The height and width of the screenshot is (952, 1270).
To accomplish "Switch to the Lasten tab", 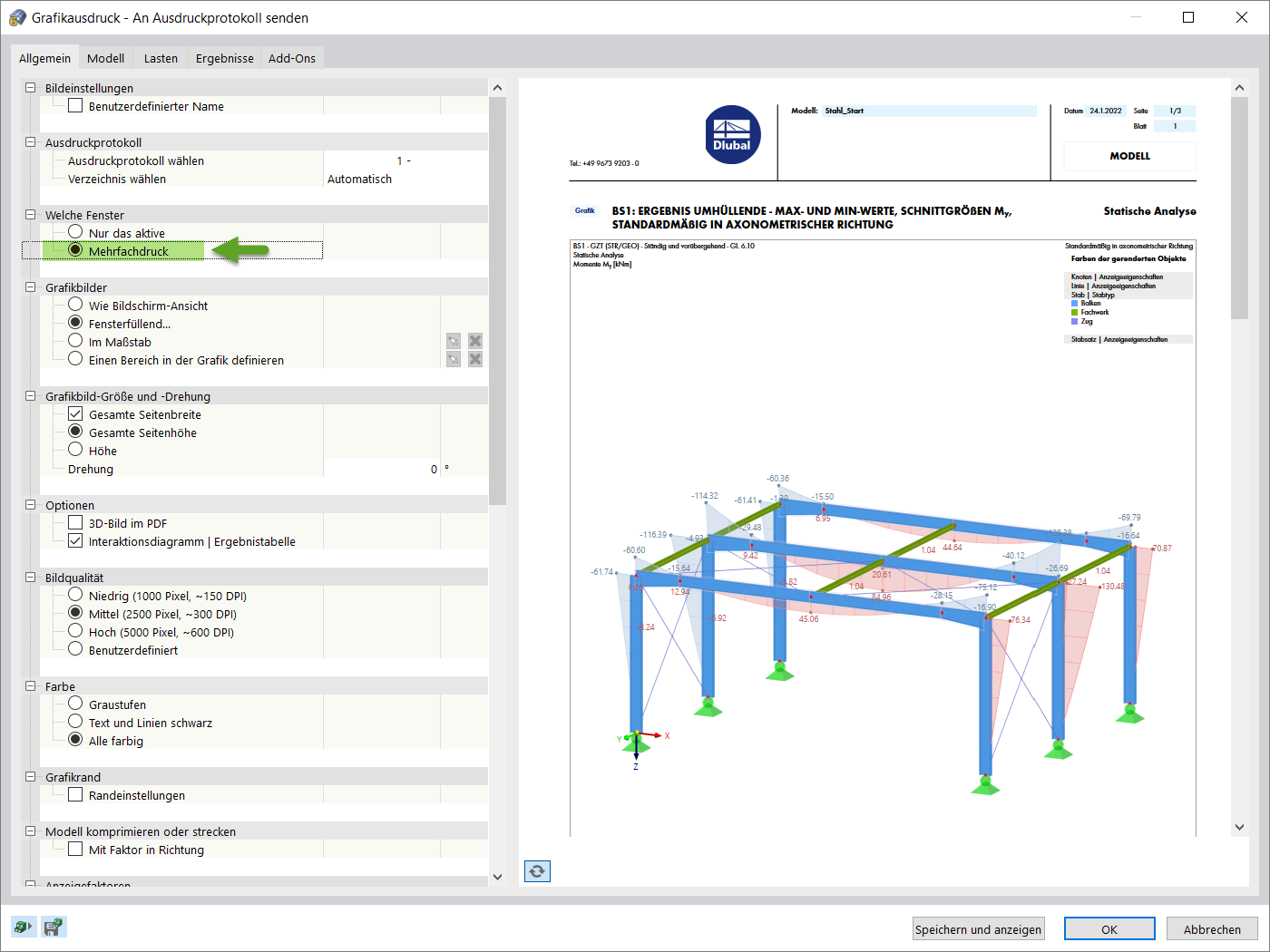I will click(x=161, y=58).
